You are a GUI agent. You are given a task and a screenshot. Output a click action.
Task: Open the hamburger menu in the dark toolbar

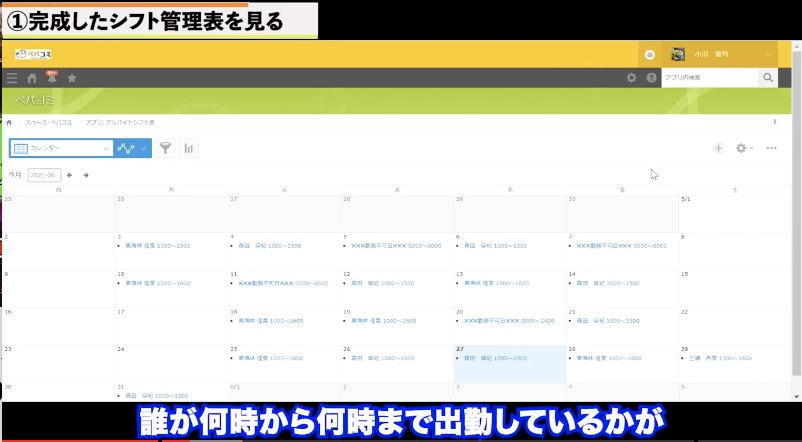pos(12,78)
